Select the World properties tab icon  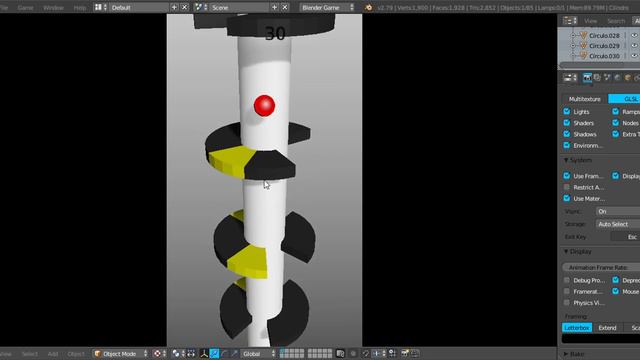[618, 78]
